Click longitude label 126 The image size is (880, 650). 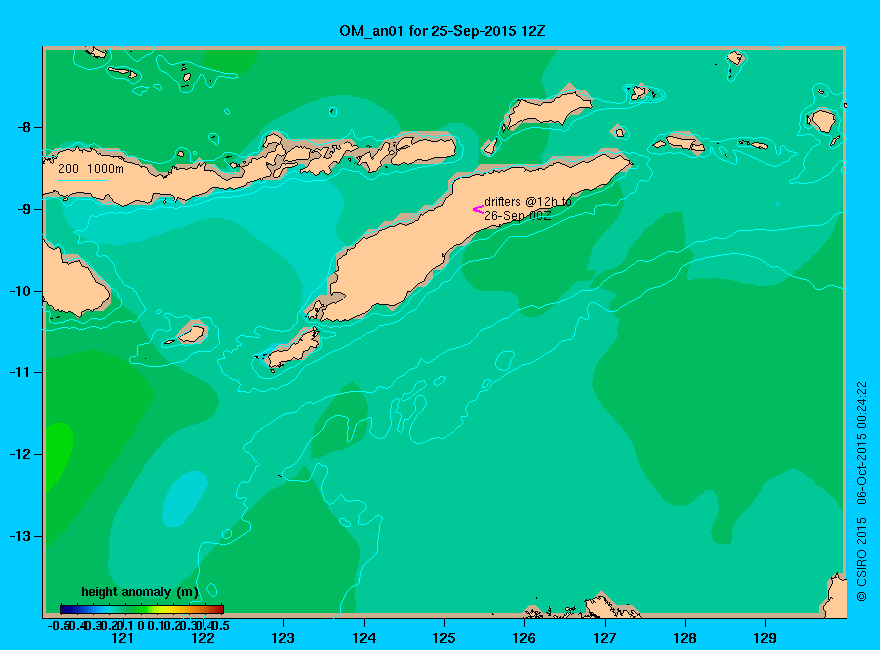(524, 638)
